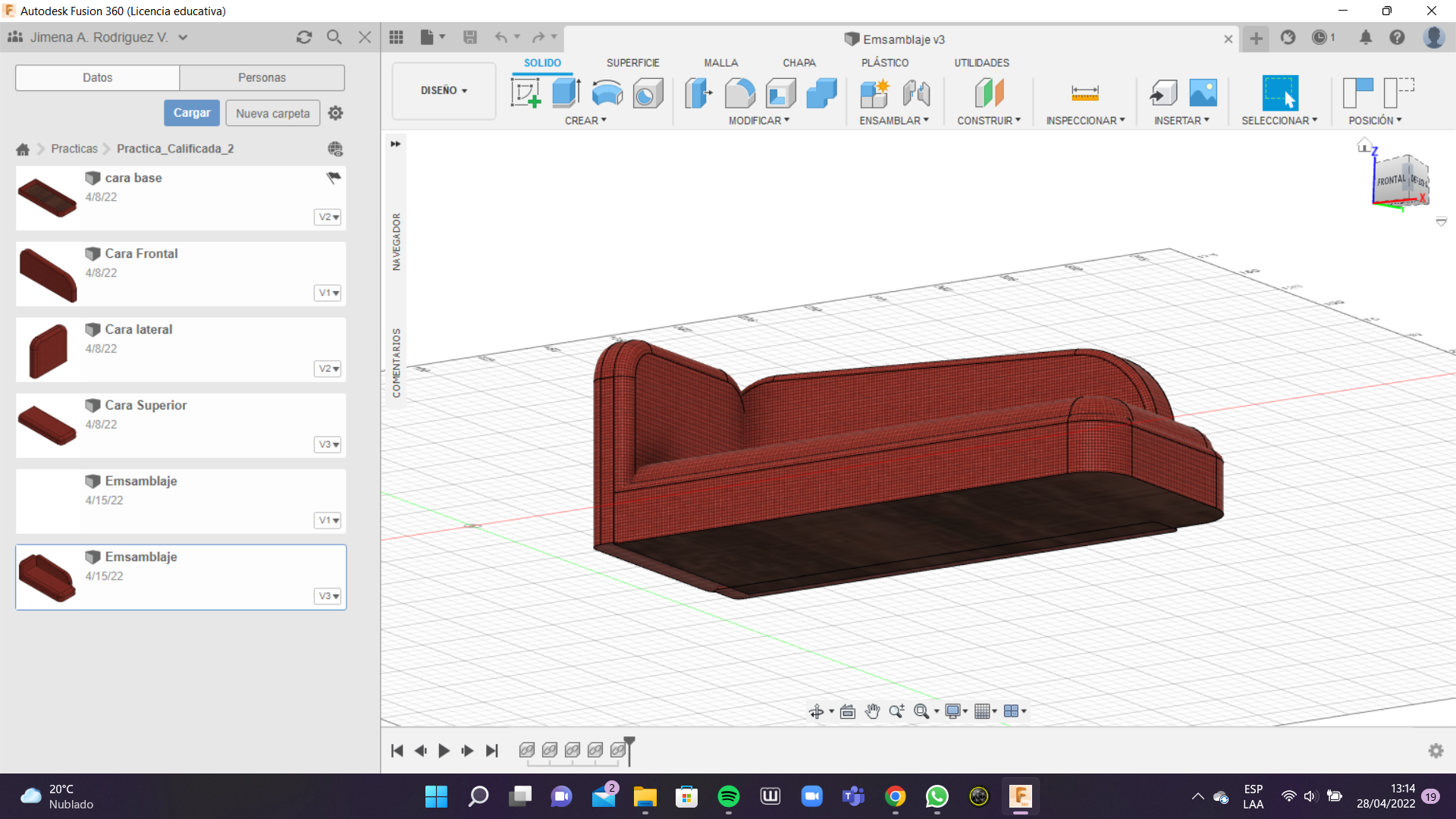
Task: Open the Cara lateral thumbnail
Action: [48, 350]
